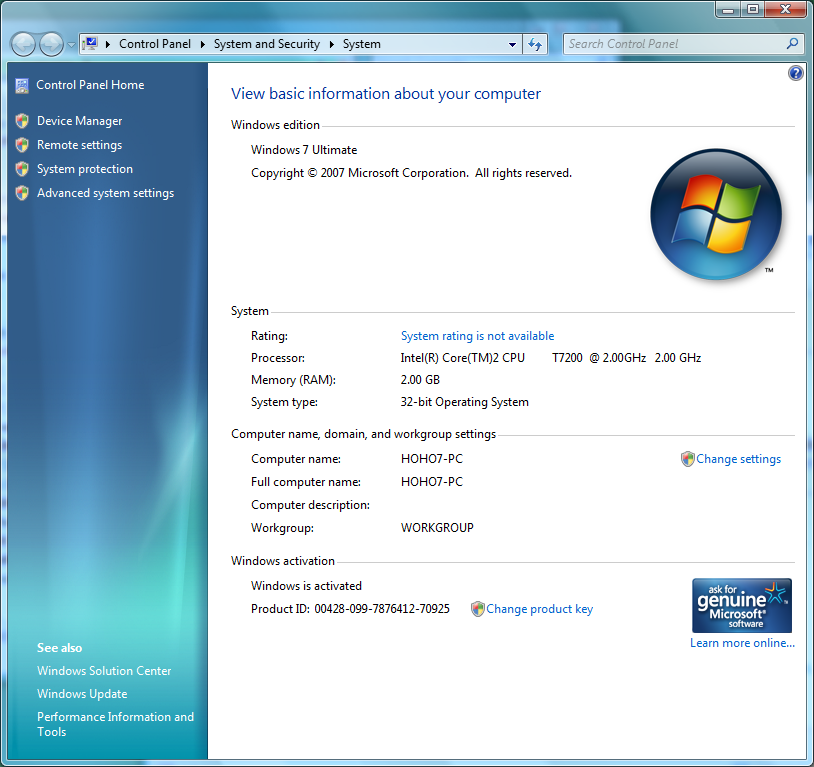The height and width of the screenshot is (767, 814).
Task: Open Windows Solution Center
Action: tap(104, 671)
